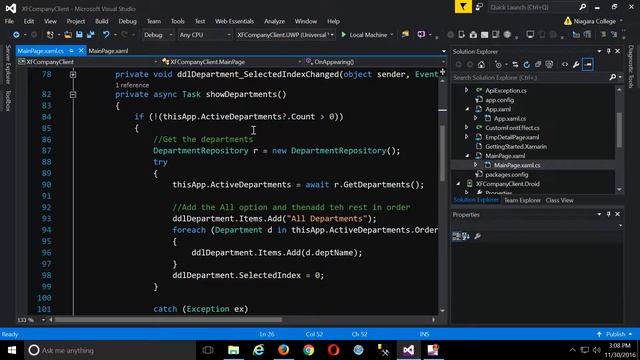Collapse the showDepartments method outline
The image size is (640, 360).
(73, 95)
